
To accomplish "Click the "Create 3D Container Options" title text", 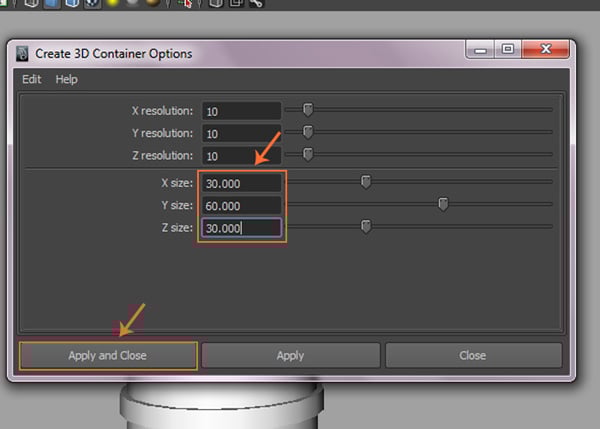I will pos(114,54).
